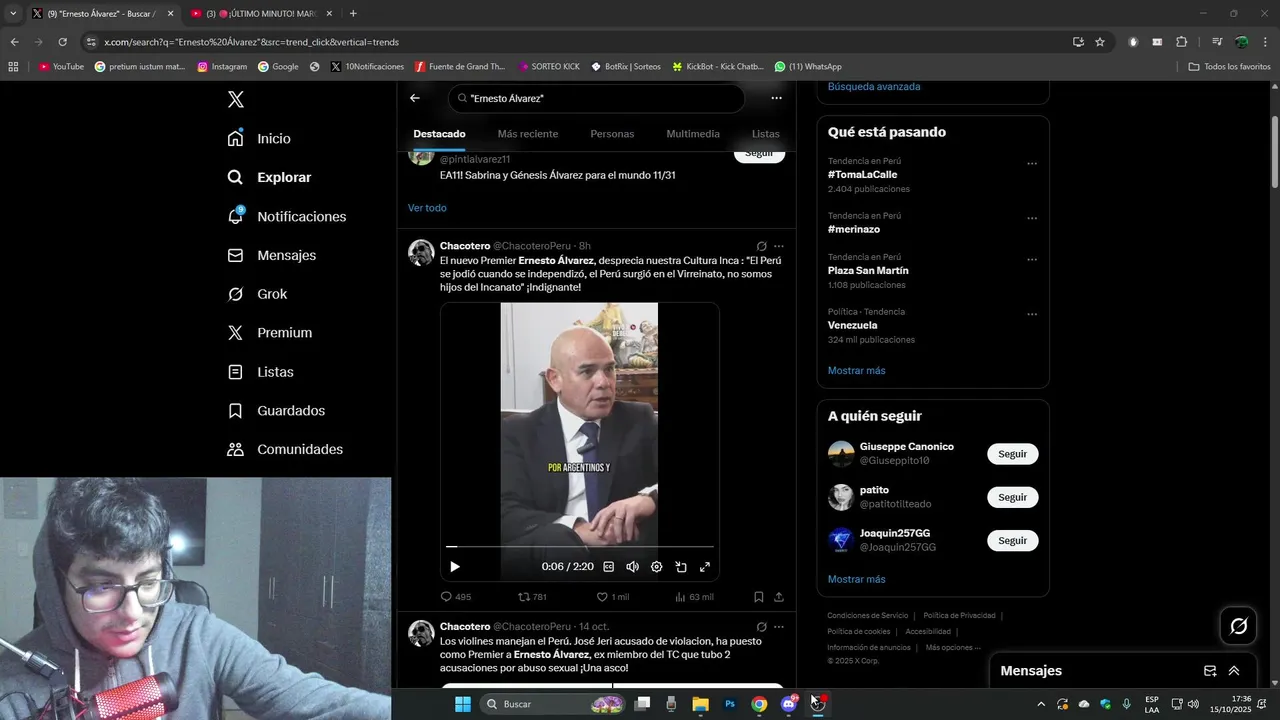Open Chrome media controls icon
The width and height of the screenshot is (1280, 720).
pyautogui.click(x=1217, y=42)
